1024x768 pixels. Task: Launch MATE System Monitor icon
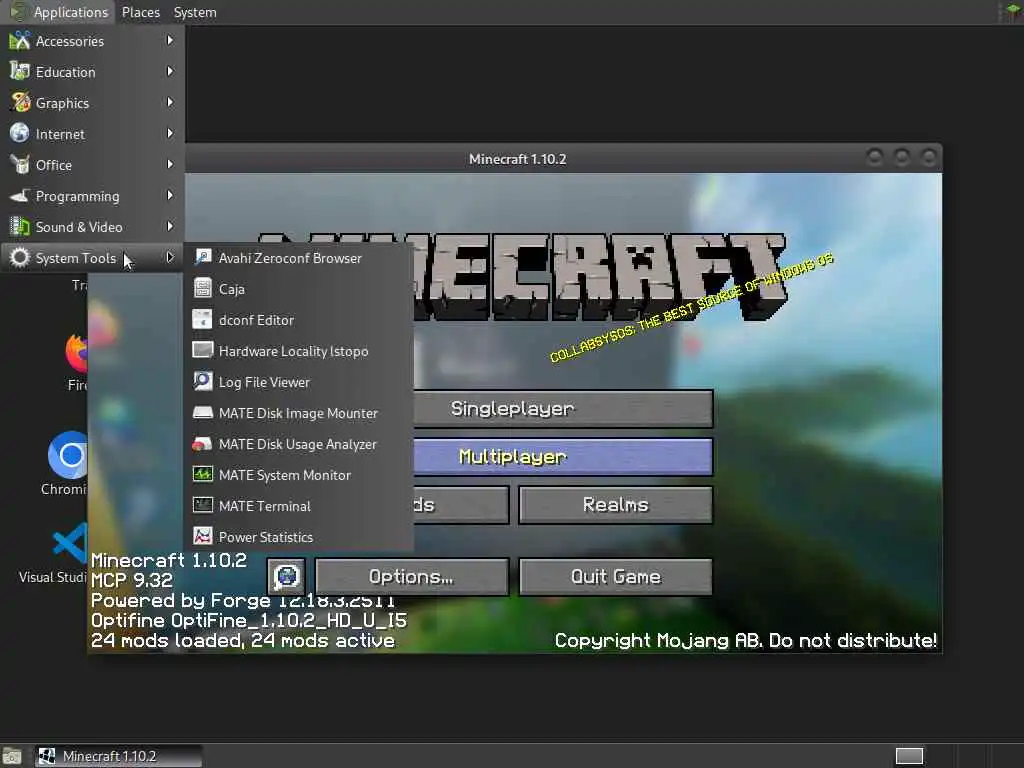click(x=202, y=474)
